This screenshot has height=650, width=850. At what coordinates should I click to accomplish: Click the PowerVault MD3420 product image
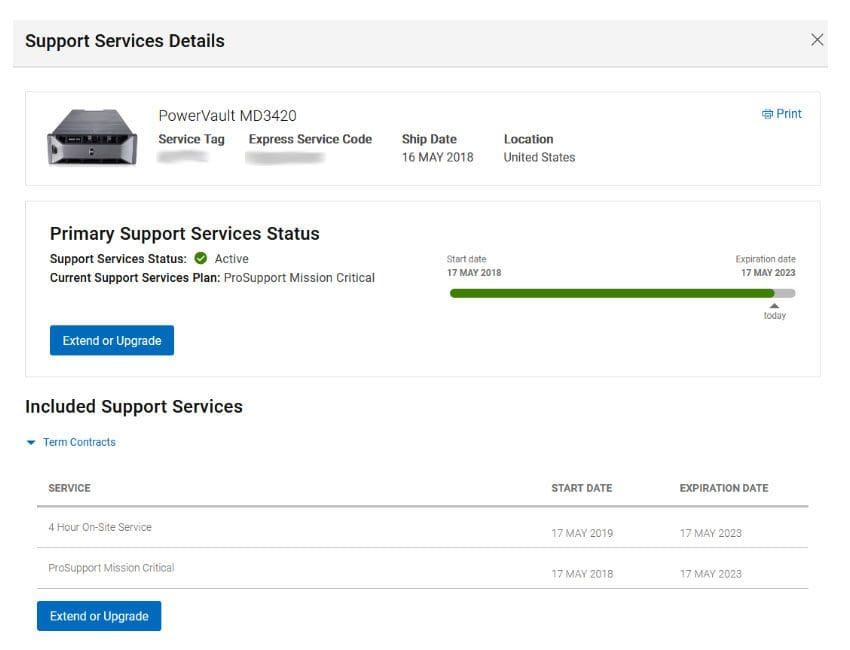[92, 137]
